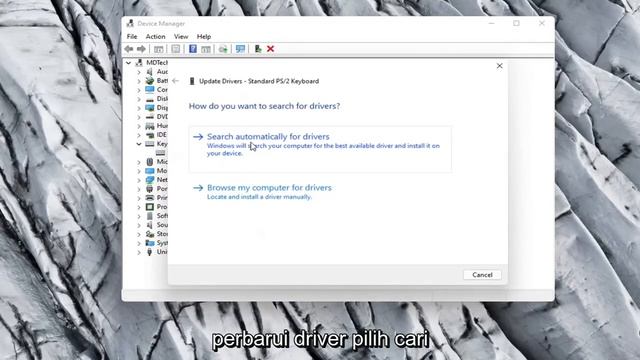
Task: Expand the Sound controllers chevron
Action: coord(139,225)
